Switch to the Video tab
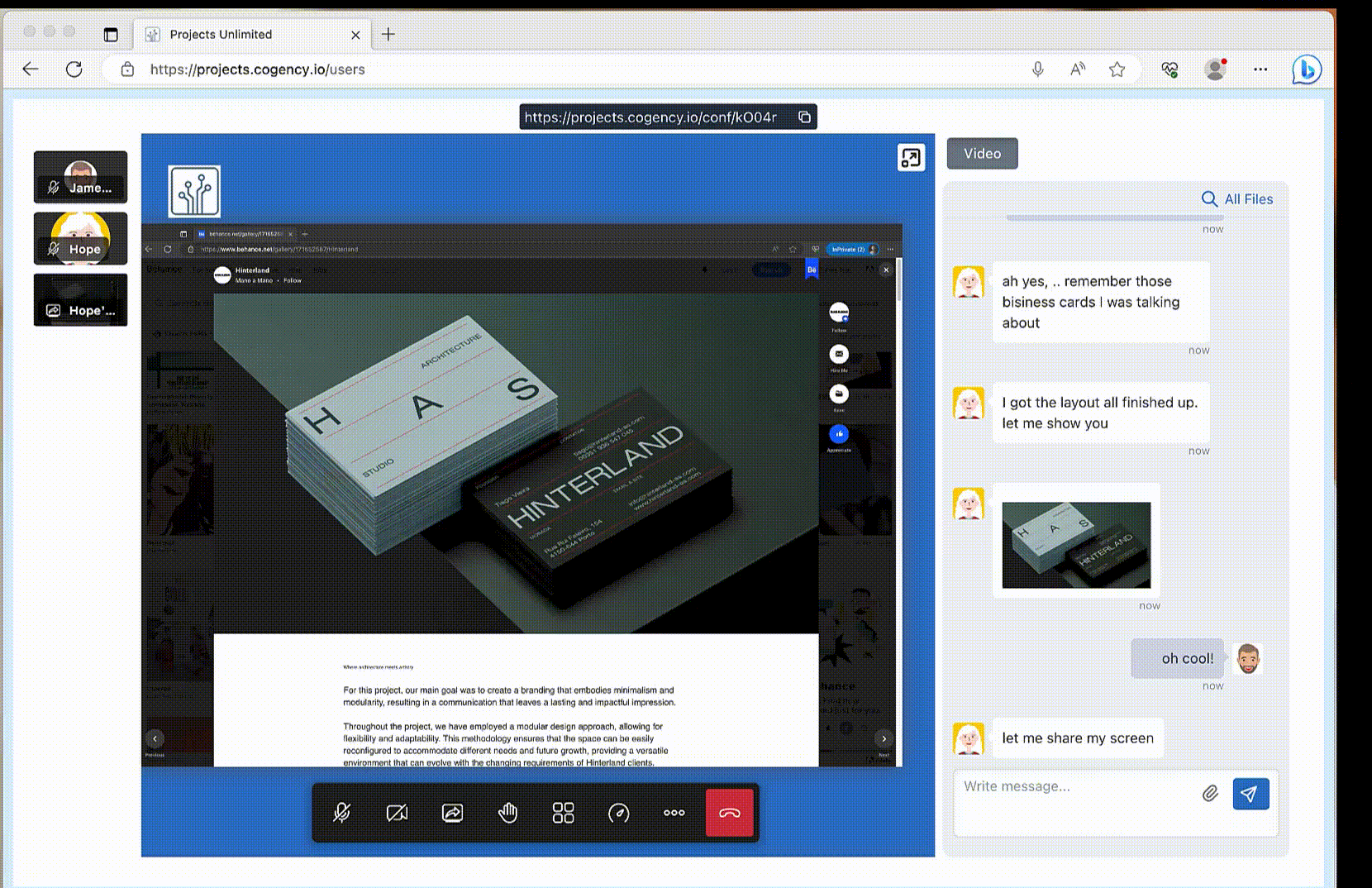 (x=982, y=154)
